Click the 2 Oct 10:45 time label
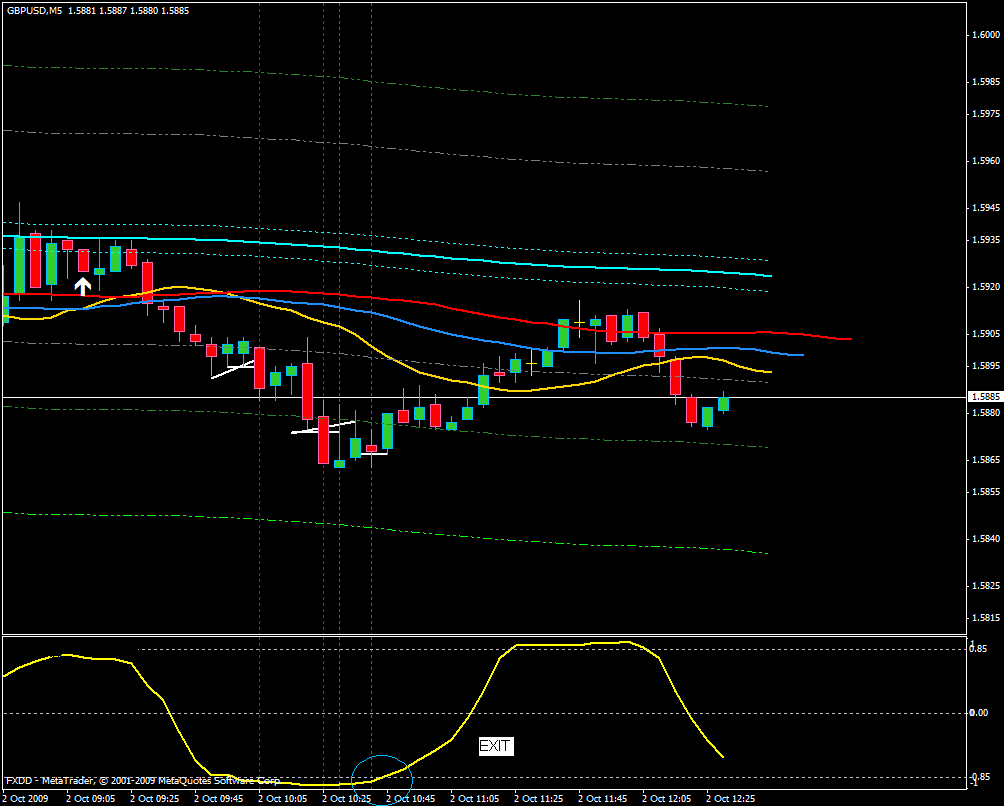Screen dimensions: 1004x806 click(x=411, y=799)
